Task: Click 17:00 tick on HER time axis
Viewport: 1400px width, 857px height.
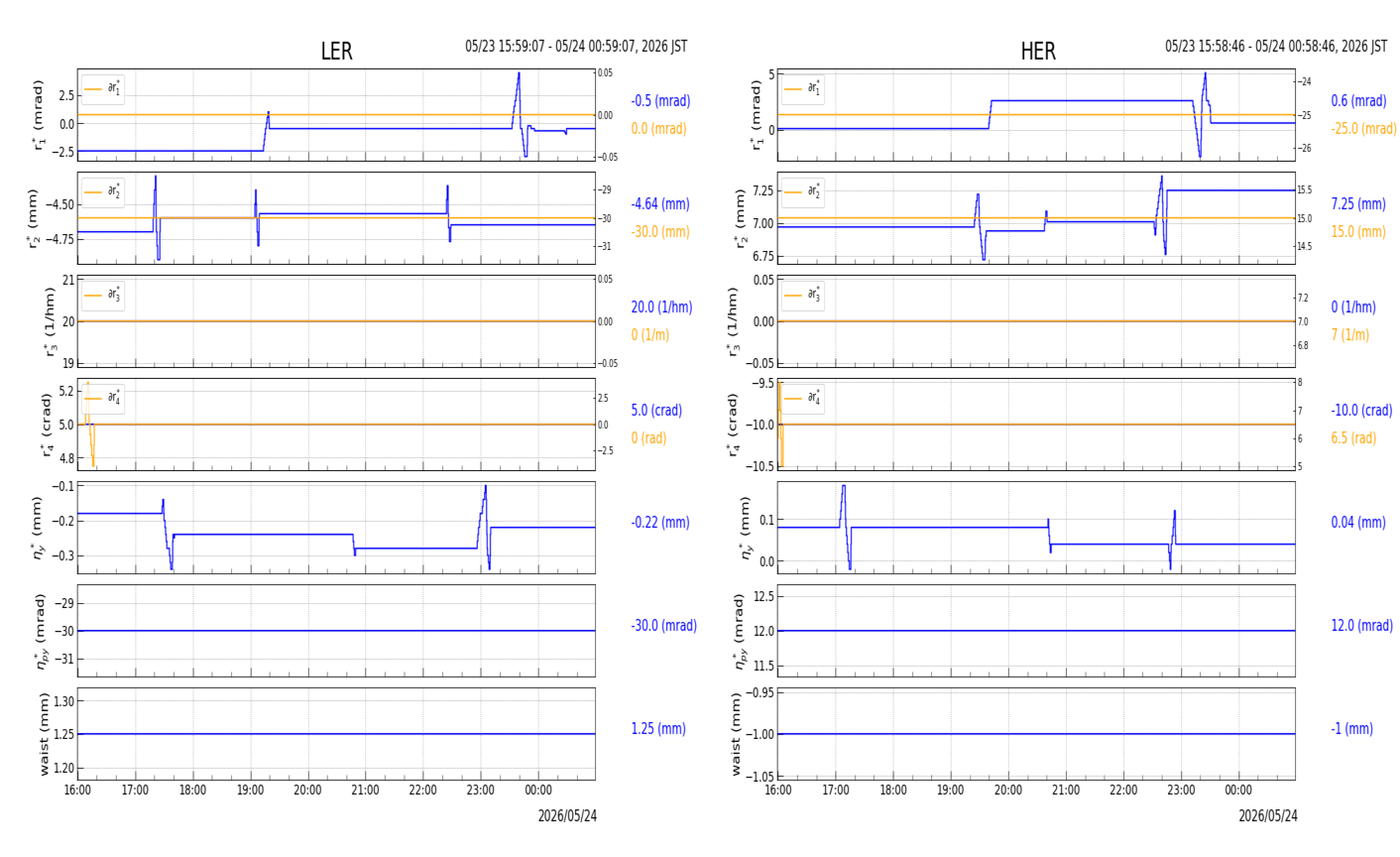Action: [x=836, y=791]
